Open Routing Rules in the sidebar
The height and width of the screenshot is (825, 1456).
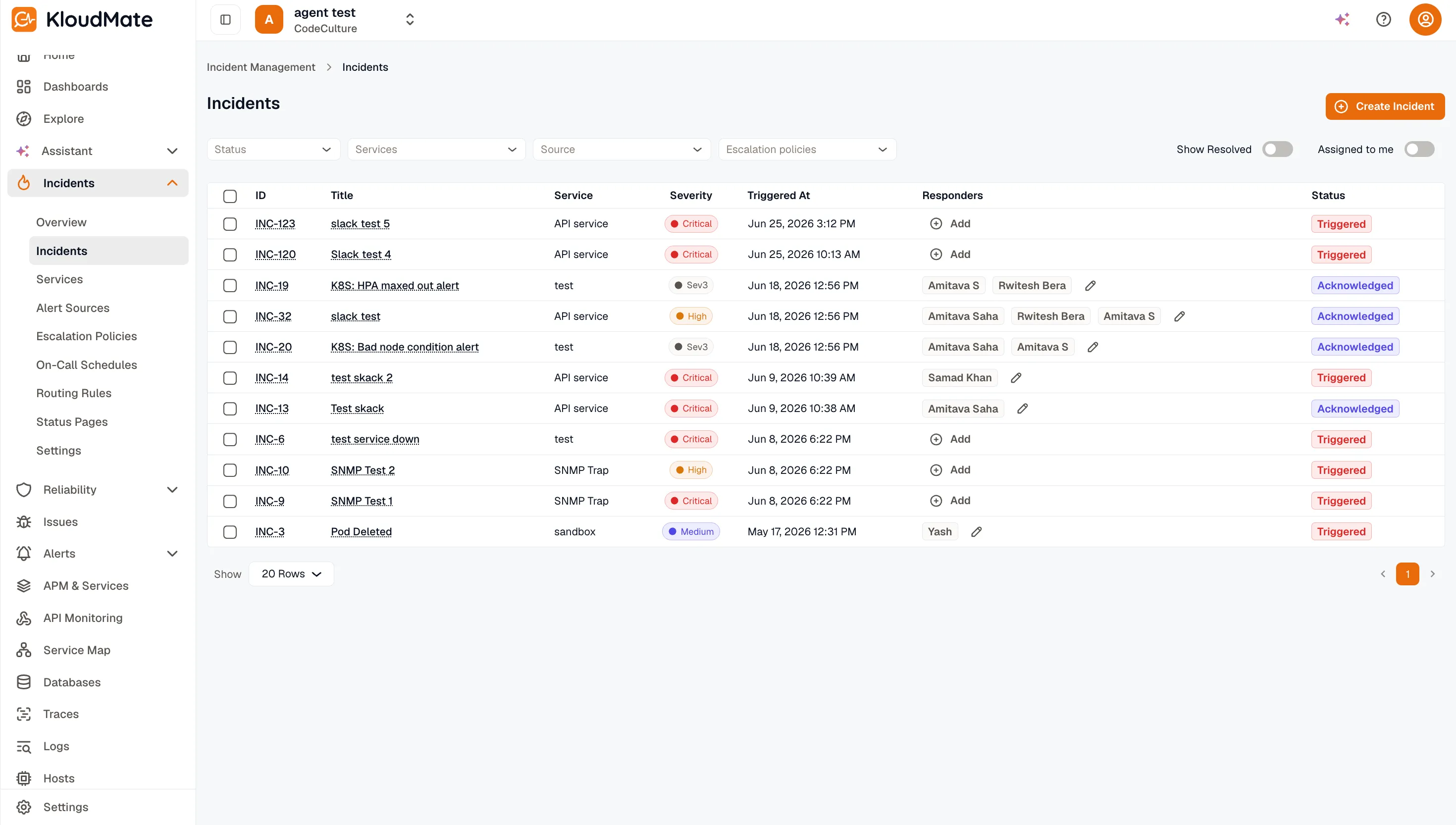pyautogui.click(x=74, y=393)
